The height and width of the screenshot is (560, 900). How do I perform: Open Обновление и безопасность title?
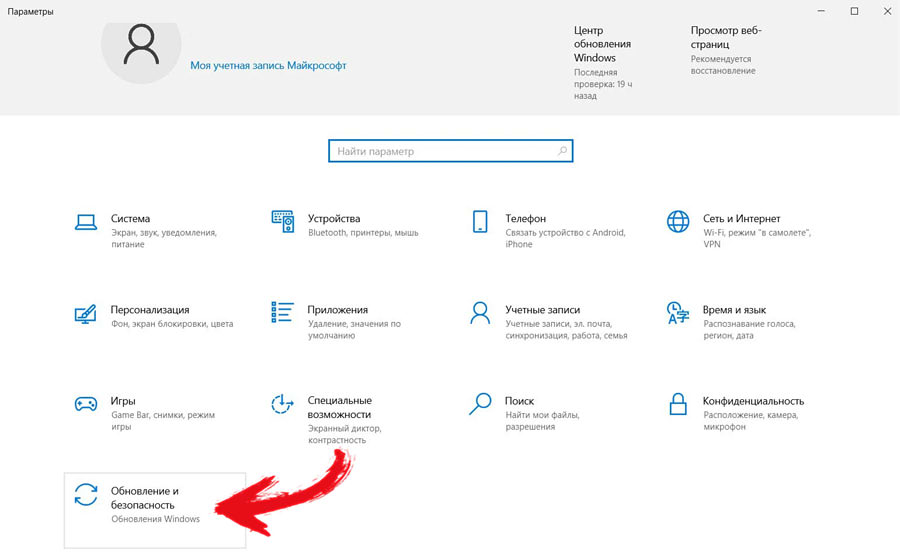pyautogui.click(x=145, y=498)
